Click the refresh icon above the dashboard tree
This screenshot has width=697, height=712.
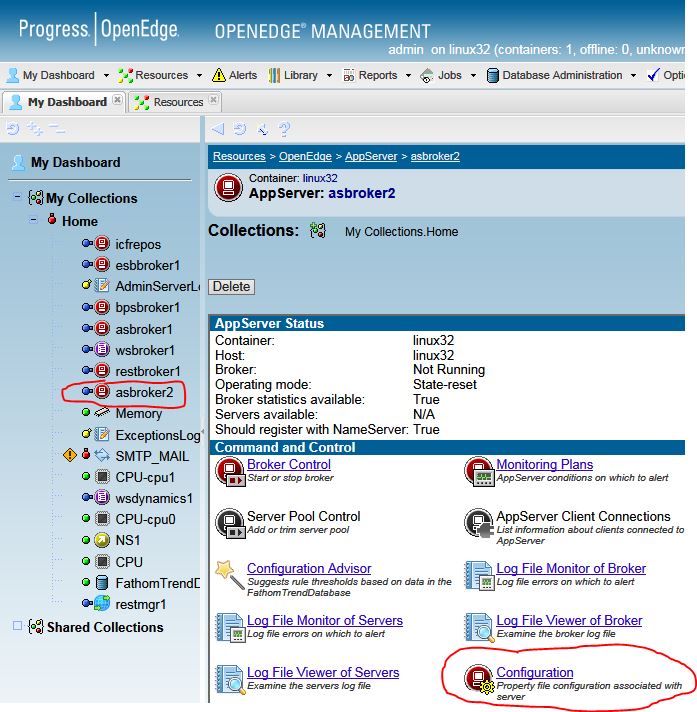13,129
